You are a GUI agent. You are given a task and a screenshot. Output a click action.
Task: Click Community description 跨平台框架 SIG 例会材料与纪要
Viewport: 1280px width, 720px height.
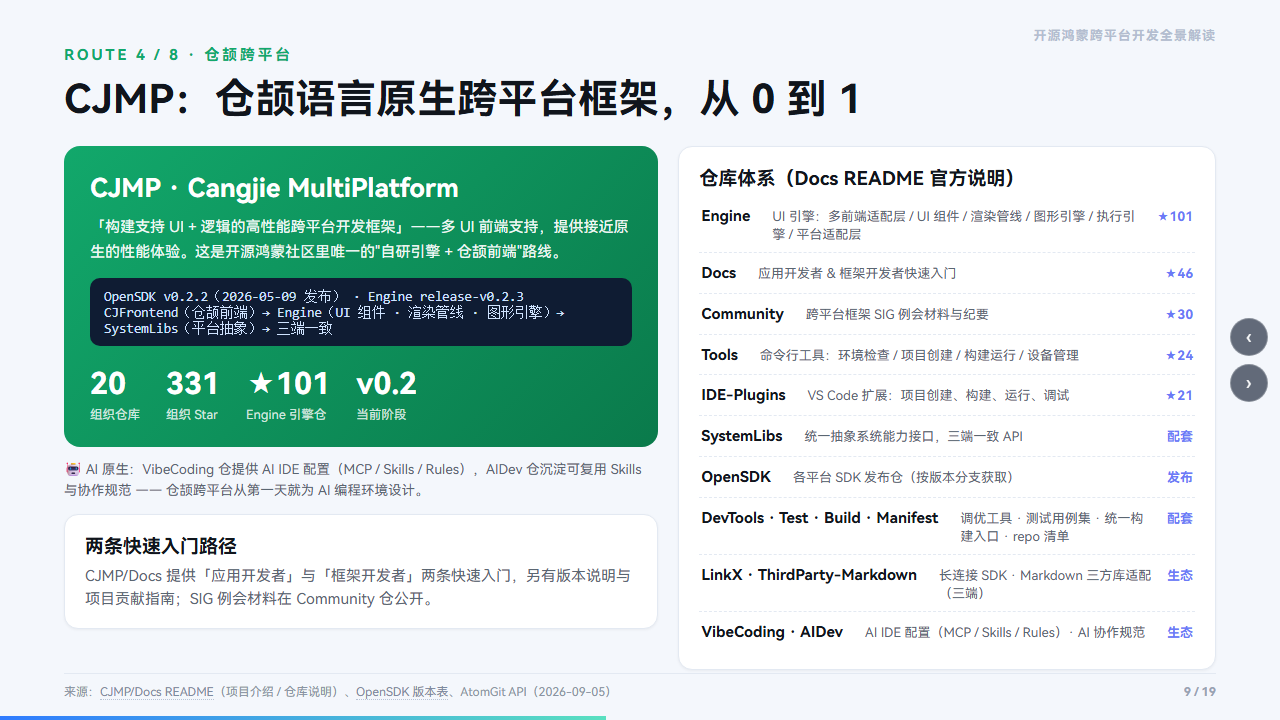tap(897, 314)
